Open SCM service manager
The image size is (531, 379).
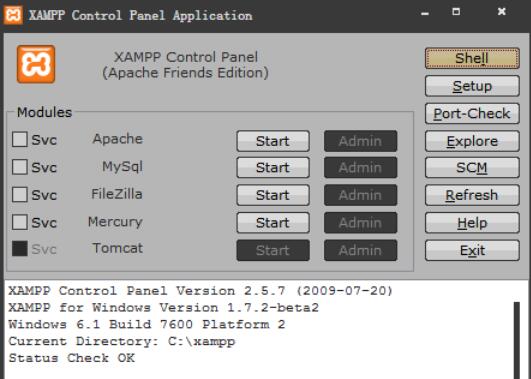point(472,168)
